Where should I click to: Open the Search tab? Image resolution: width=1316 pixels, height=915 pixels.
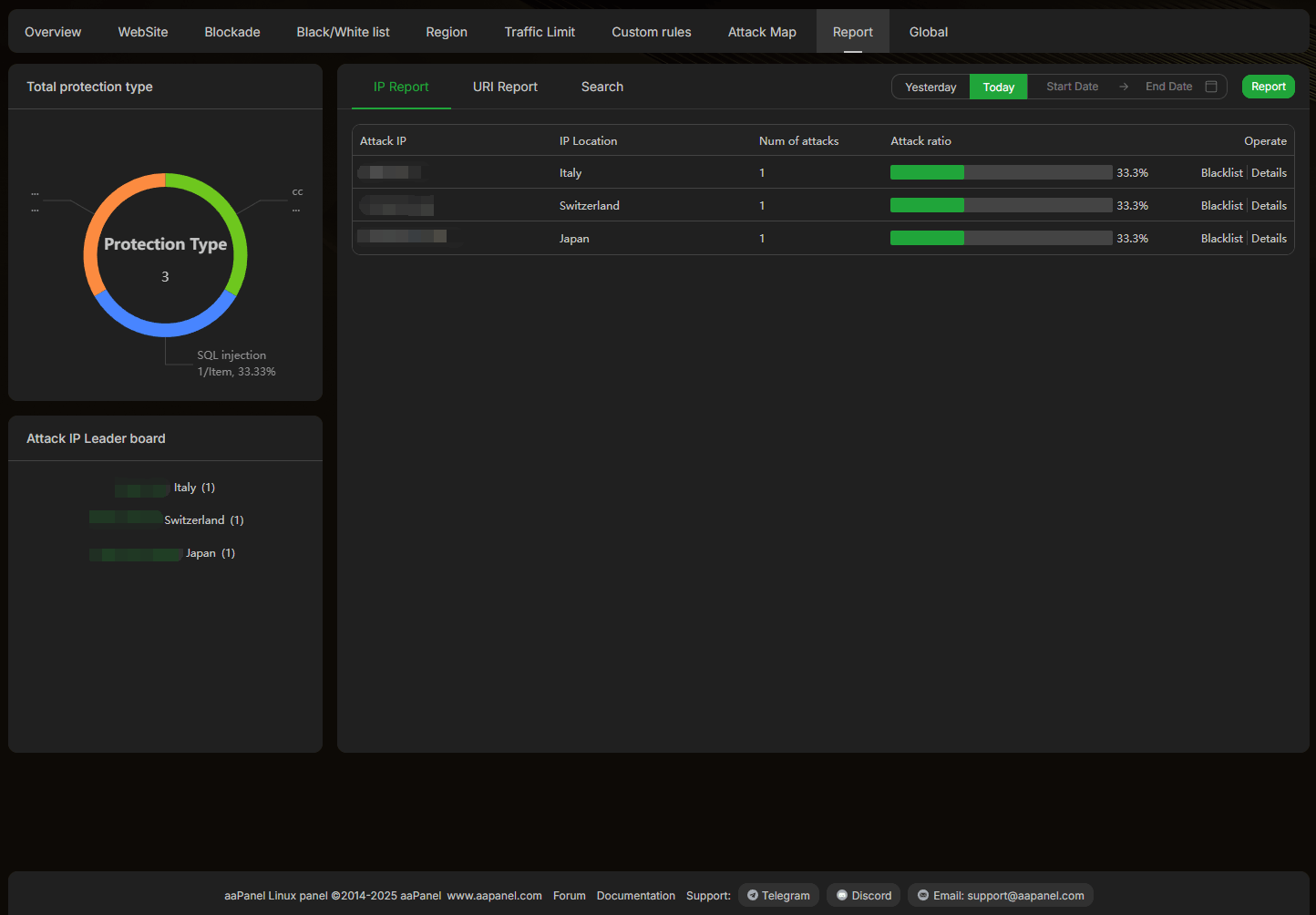[x=601, y=87]
